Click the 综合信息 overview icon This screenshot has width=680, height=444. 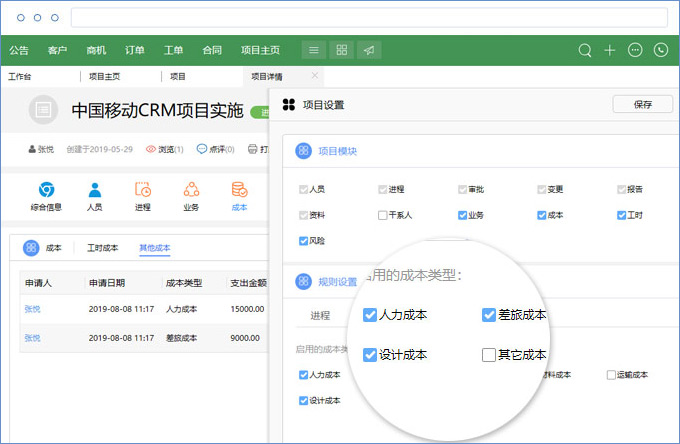(x=46, y=190)
